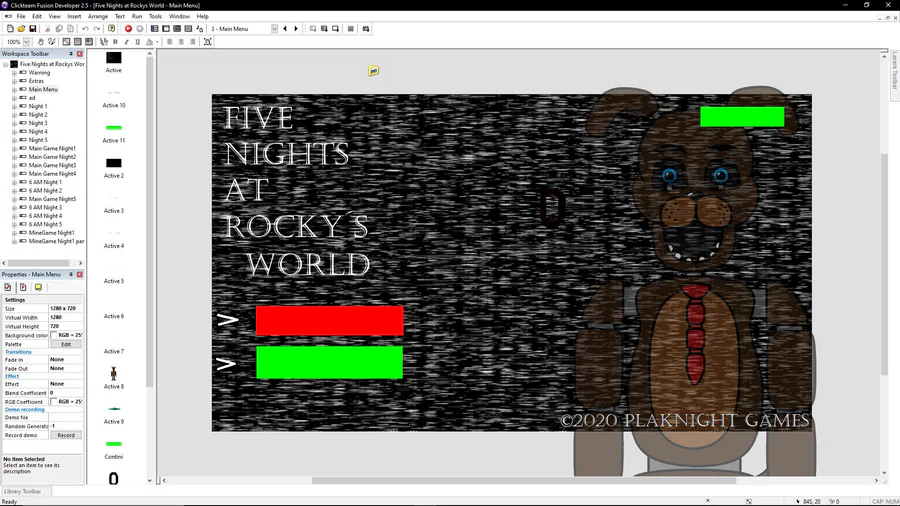Viewport: 900px width, 506px height.
Task: Click the New application icon
Action: tap(10, 29)
